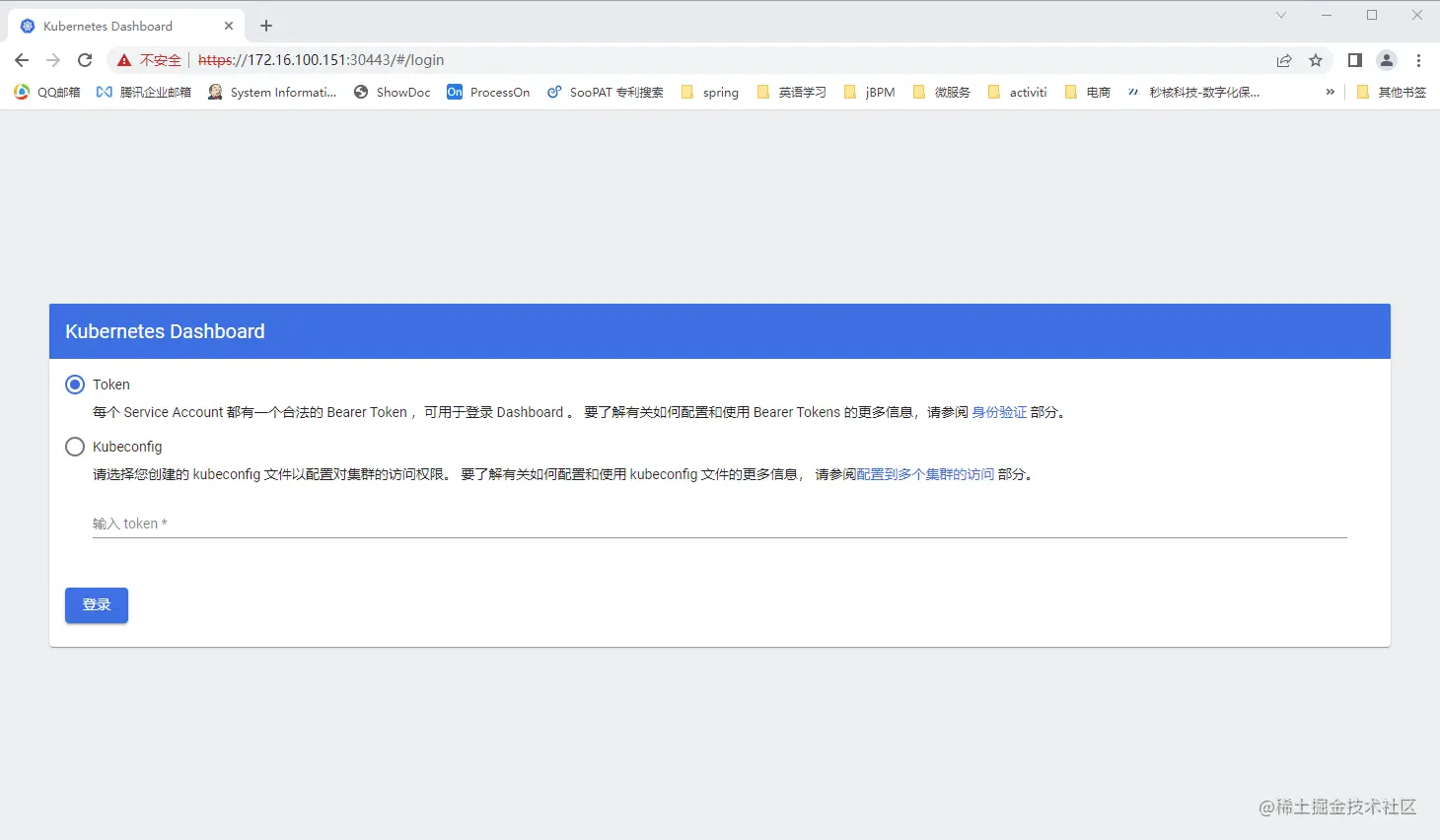Viewport: 1440px width, 840px height.
Task: Open the SooPAT 专利搜索 bookmark
Action: coord(605,92)
